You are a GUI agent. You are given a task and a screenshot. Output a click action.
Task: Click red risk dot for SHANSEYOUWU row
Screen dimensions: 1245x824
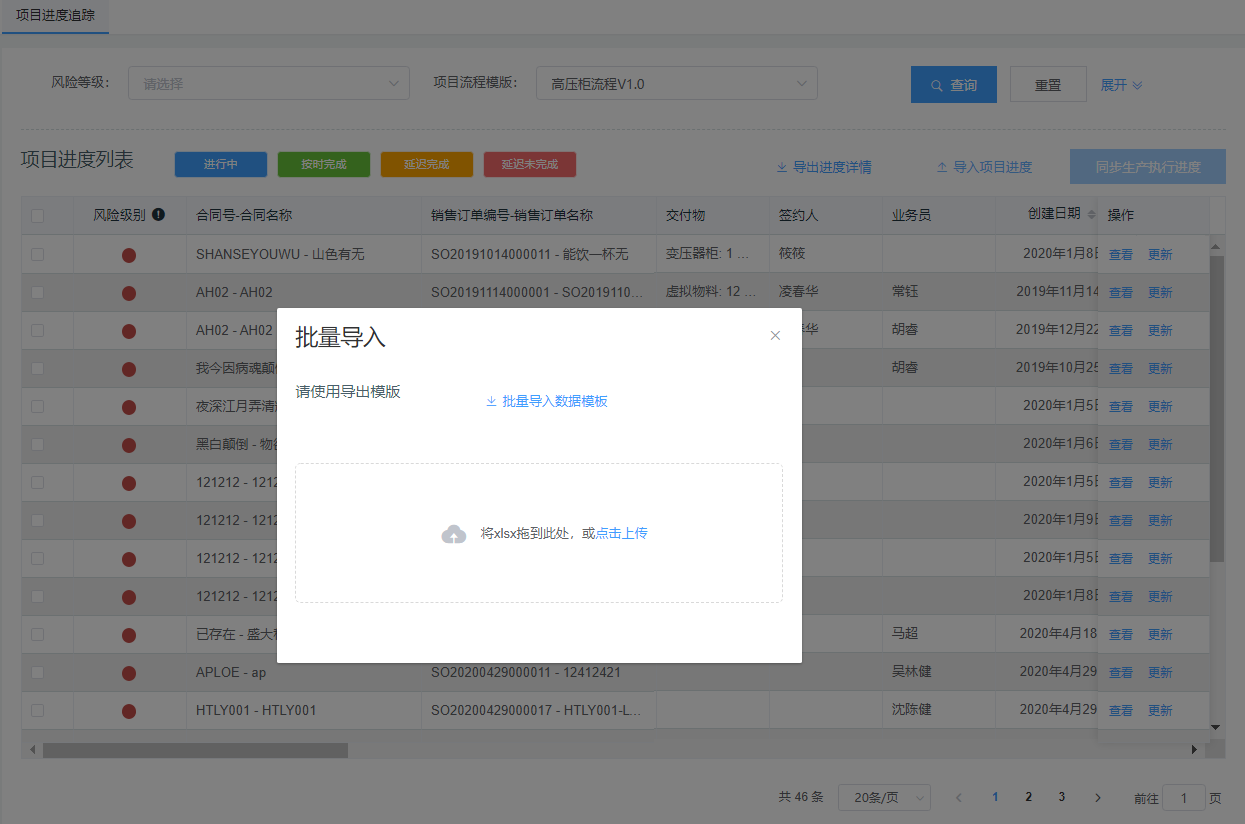tap(129, 255)
